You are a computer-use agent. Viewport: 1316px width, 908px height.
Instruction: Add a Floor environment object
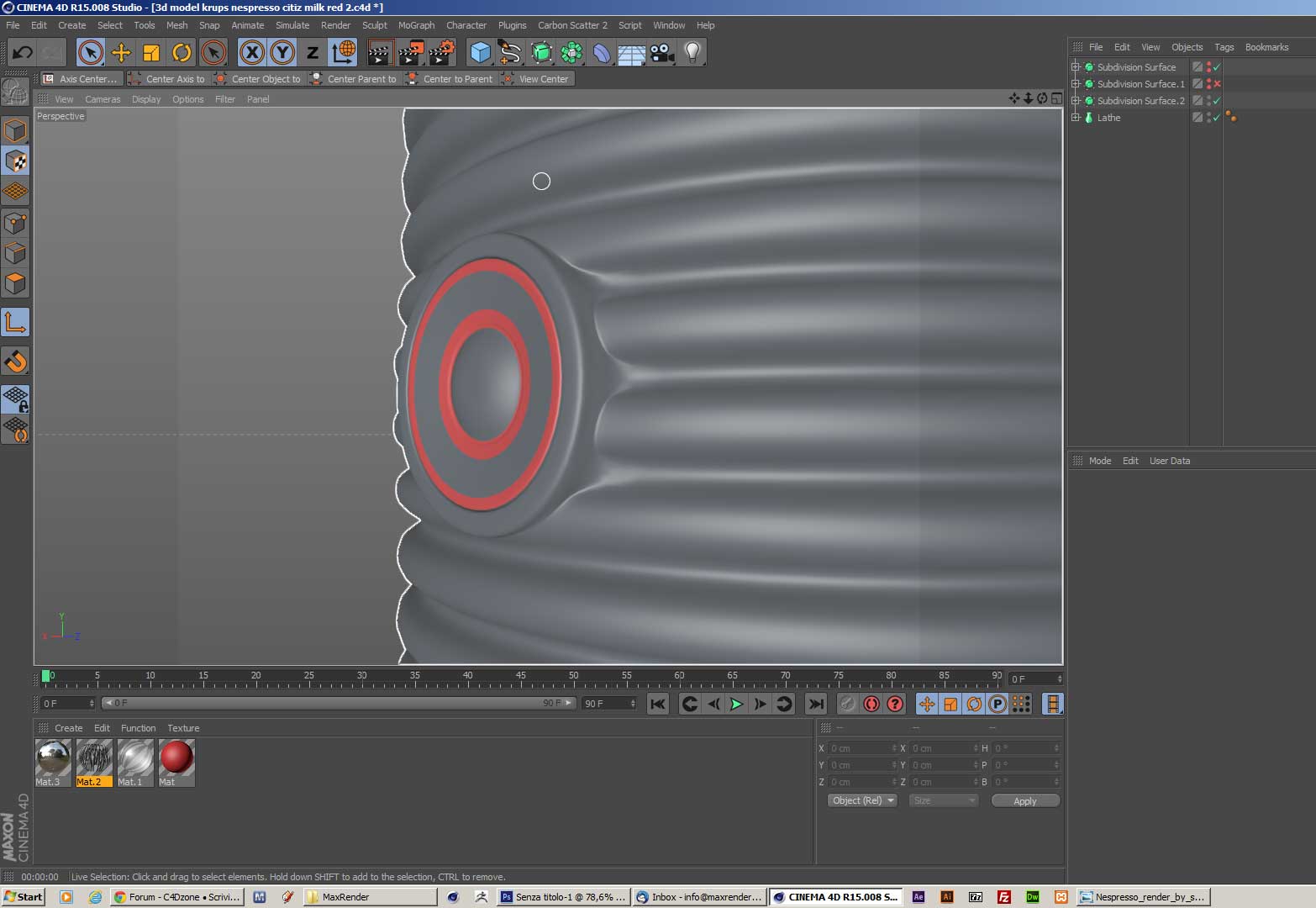pyautogui.click(x=632, y=52)
